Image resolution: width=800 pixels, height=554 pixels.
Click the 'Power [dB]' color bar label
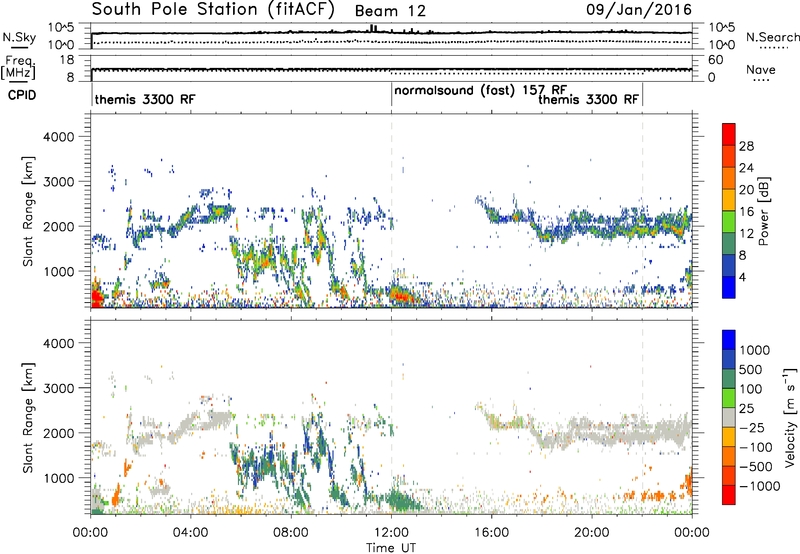click(x=763, y=211)
